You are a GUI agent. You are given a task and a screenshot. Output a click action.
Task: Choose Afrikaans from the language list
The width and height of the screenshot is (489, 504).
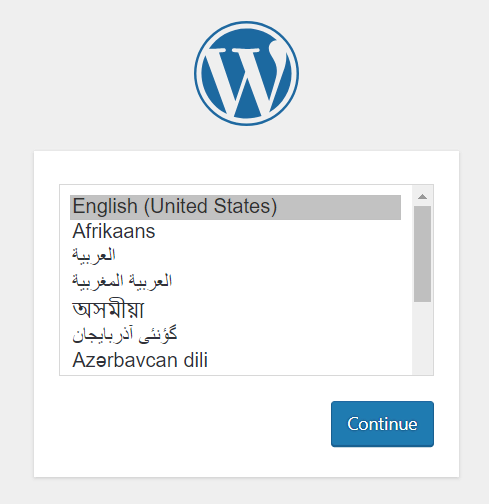pos(235,231)
